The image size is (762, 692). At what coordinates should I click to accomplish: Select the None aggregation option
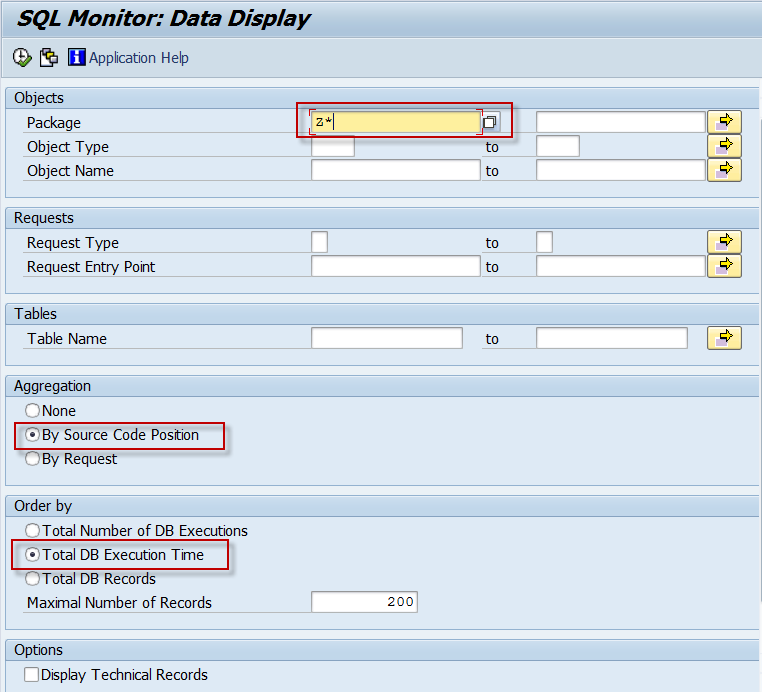click(33, 411)
